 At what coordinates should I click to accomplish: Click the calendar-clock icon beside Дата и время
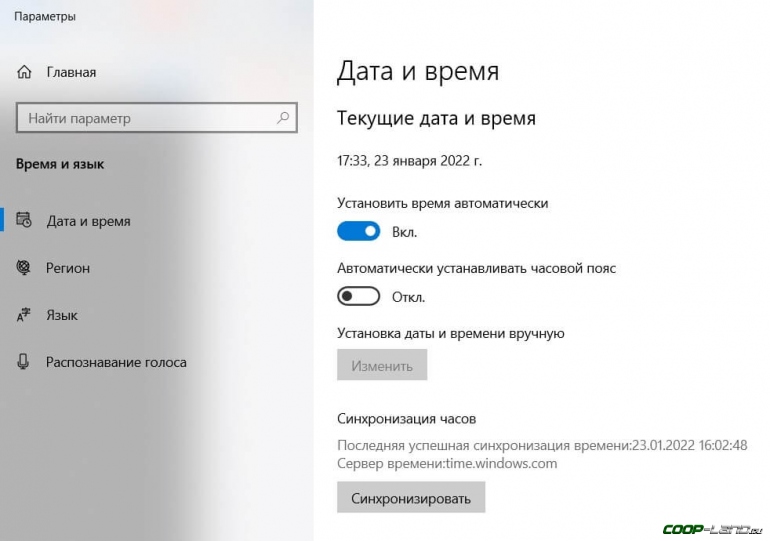coord(24,221)
